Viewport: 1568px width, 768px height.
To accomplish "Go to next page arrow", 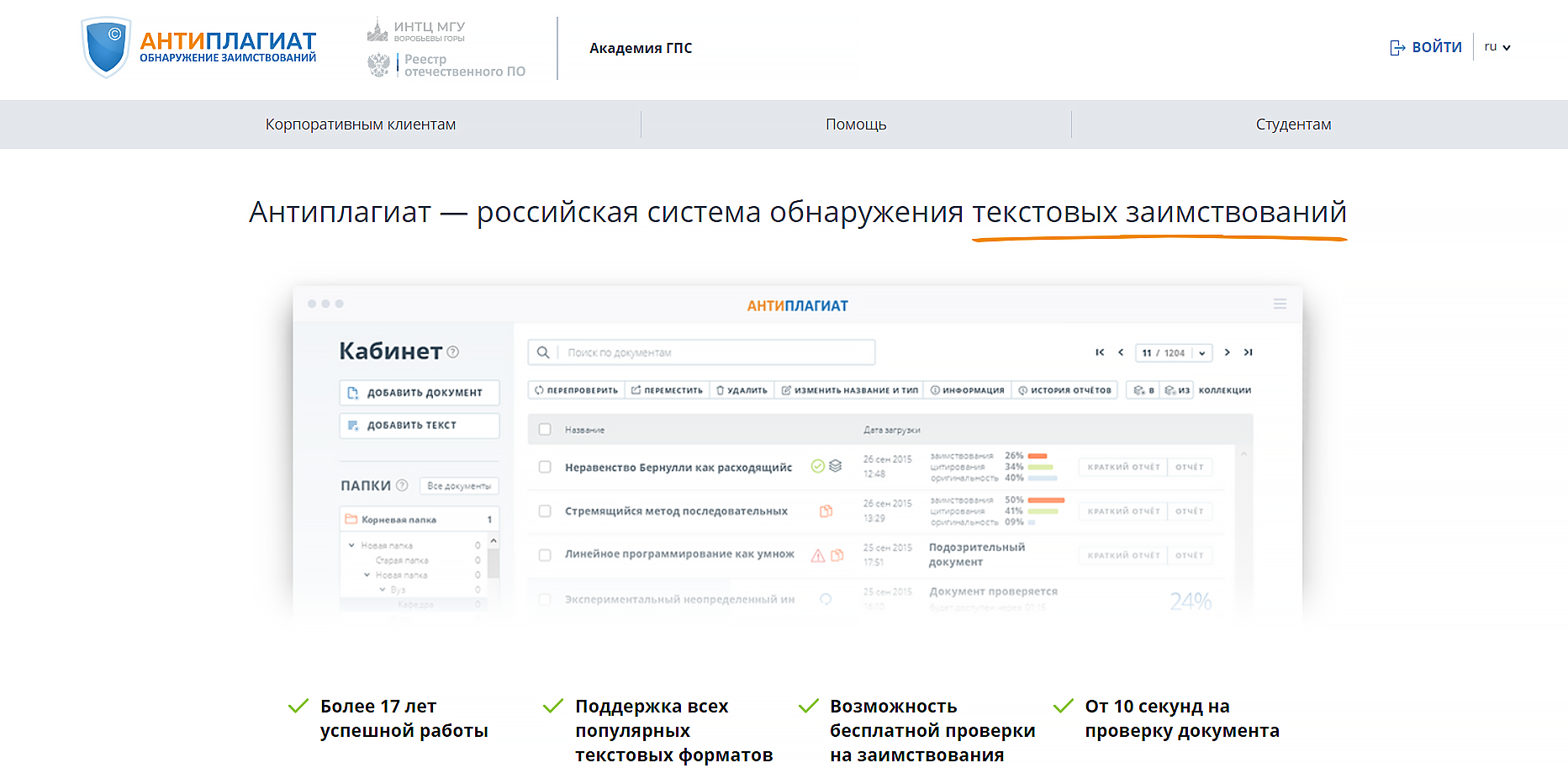I will [1227, 352].
